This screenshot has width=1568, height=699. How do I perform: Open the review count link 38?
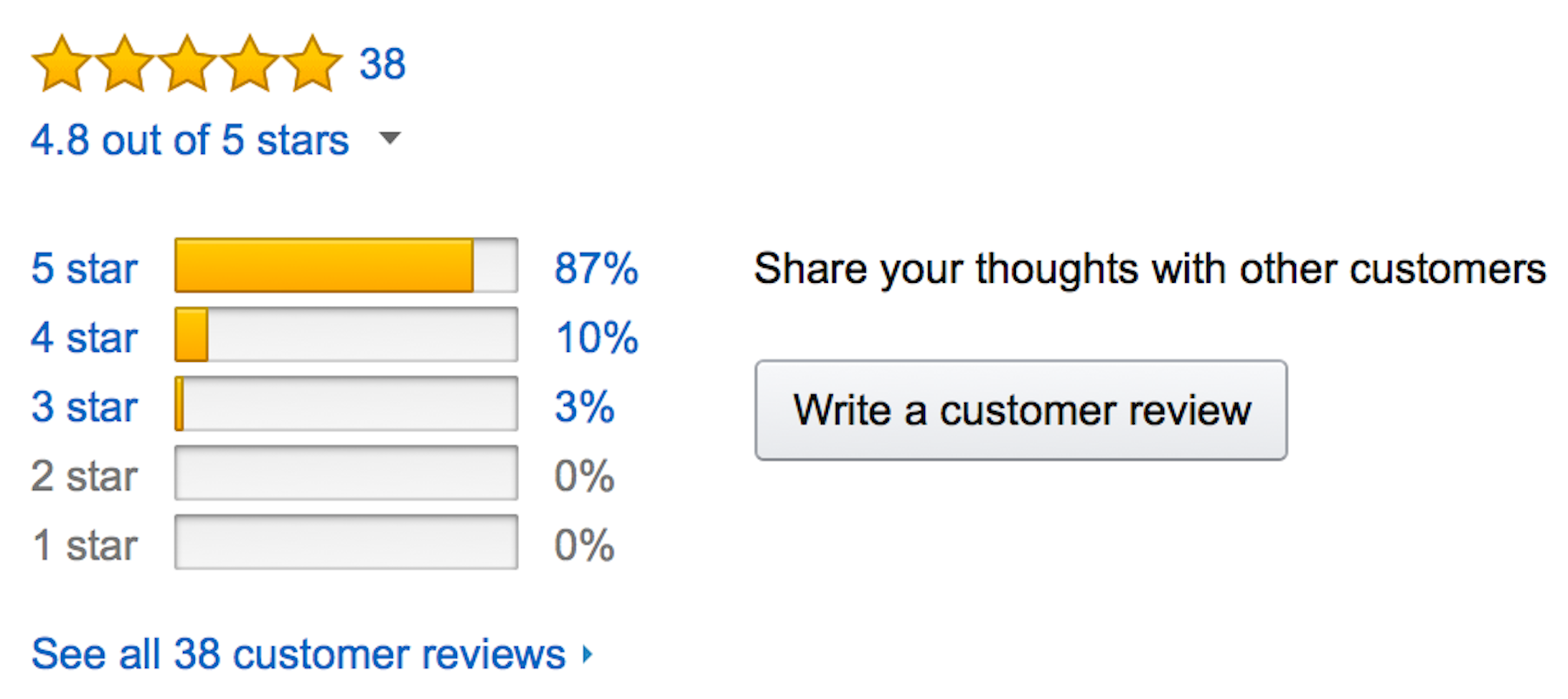382,64
